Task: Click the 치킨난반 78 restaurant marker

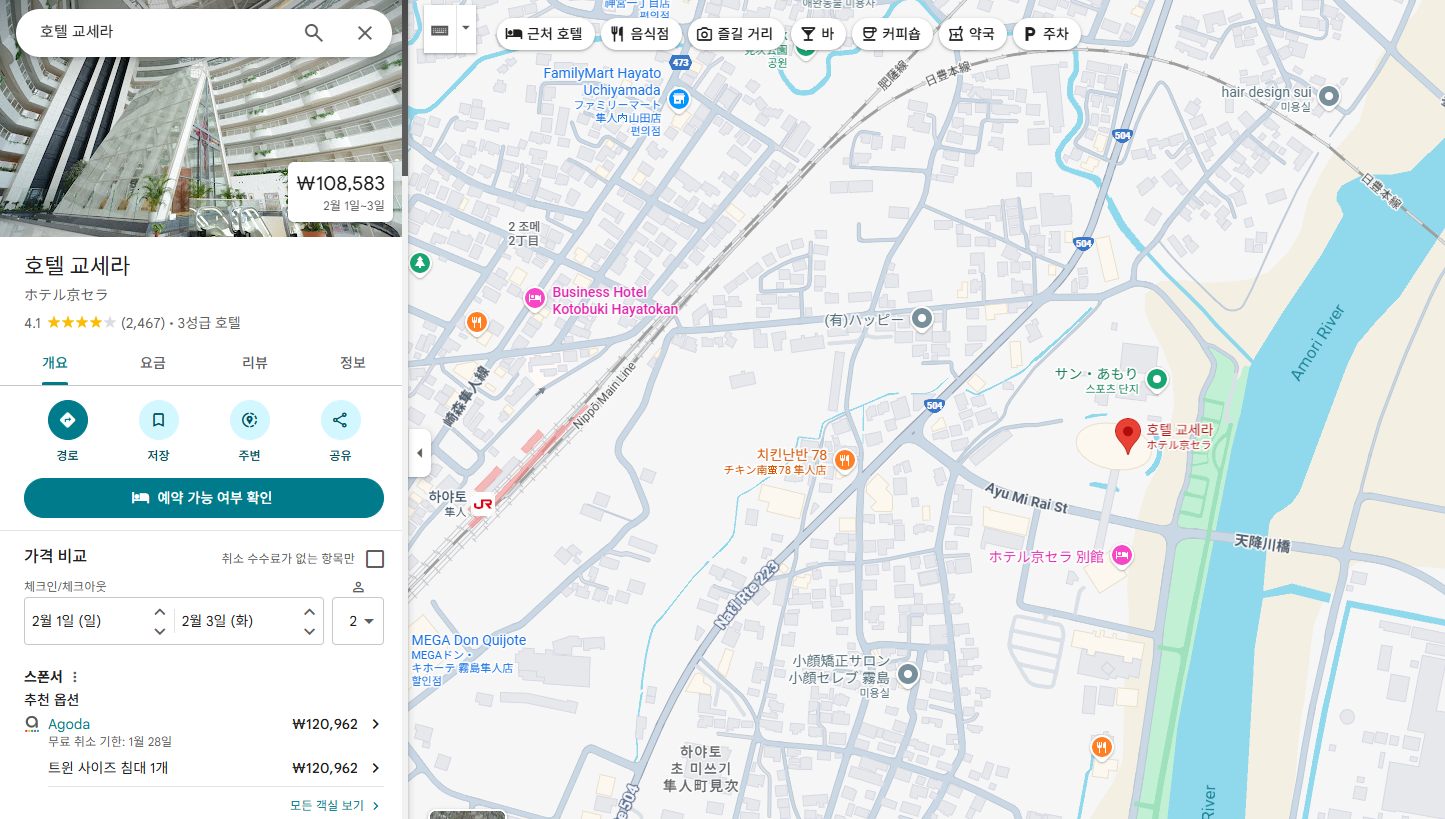Action: pyautogui.click(x=845, y=460)
